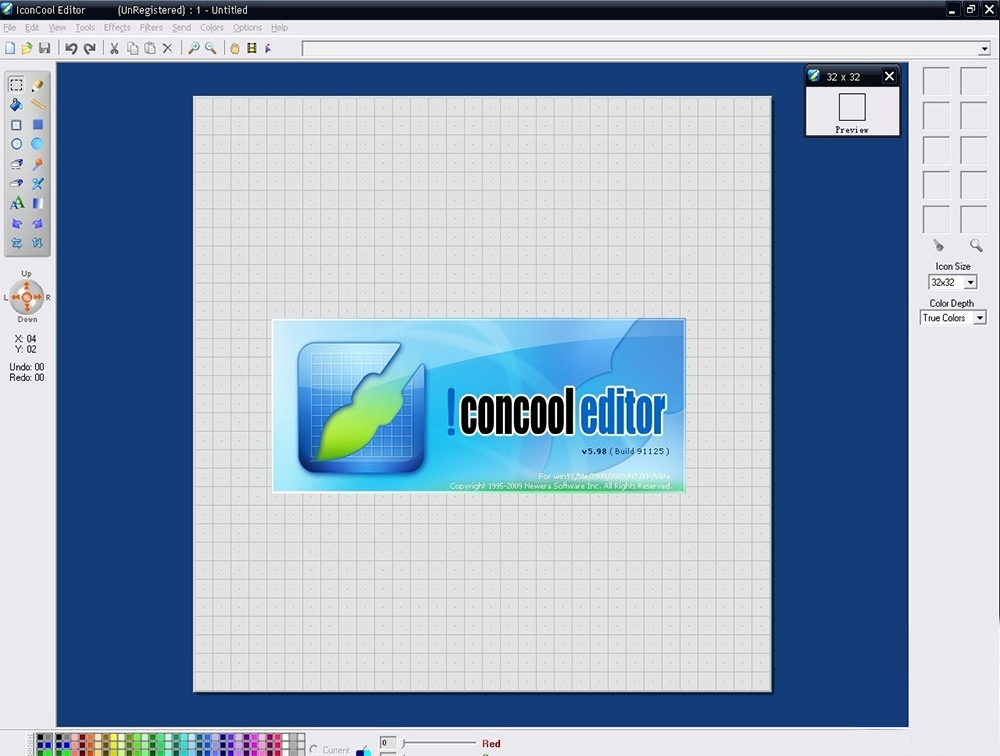The width and height of the screenshot is (1000, 756).
Task: Click the IconCool Editor splash image
Action: click(x=479, y=406)
